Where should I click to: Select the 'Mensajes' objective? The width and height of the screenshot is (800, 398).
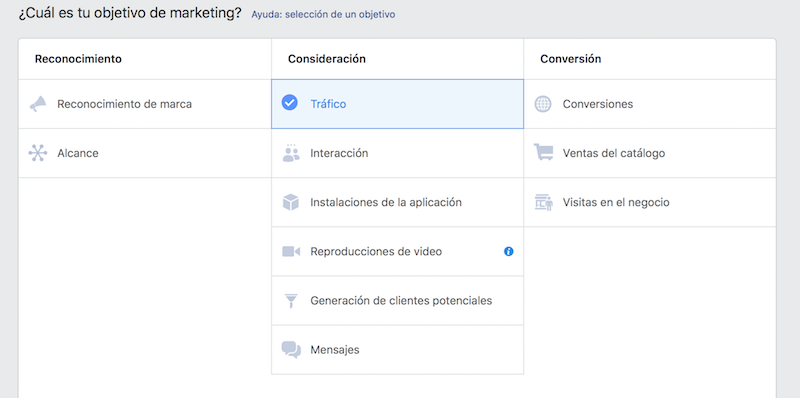[335, 350]
